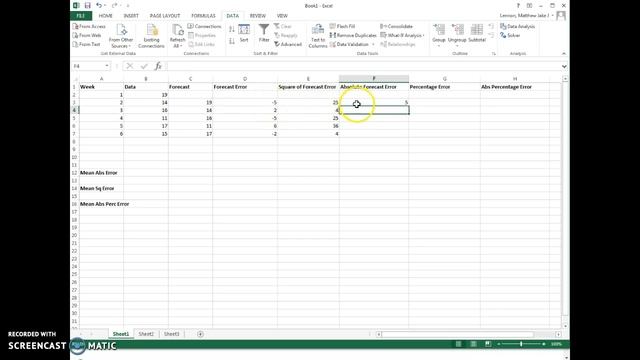640x360 pixels.
Task: Sort descending Z to A
Action: (x=232, y=41)
